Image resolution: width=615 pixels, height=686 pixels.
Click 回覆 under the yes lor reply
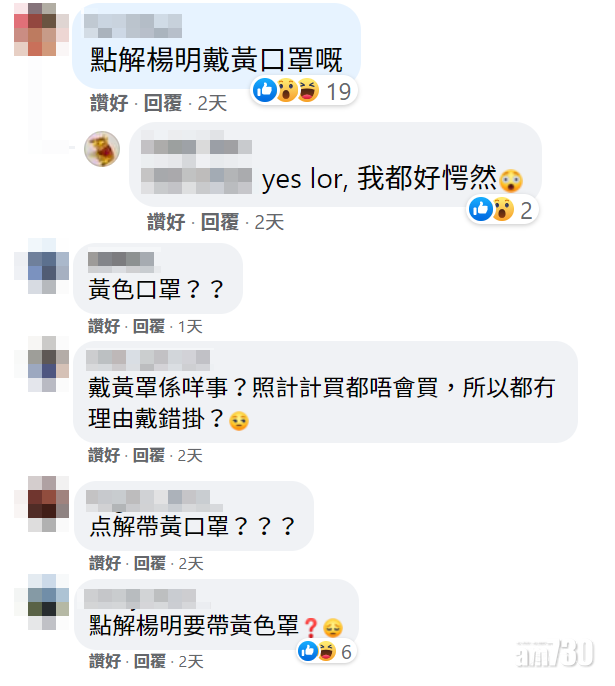click(220, 222)
